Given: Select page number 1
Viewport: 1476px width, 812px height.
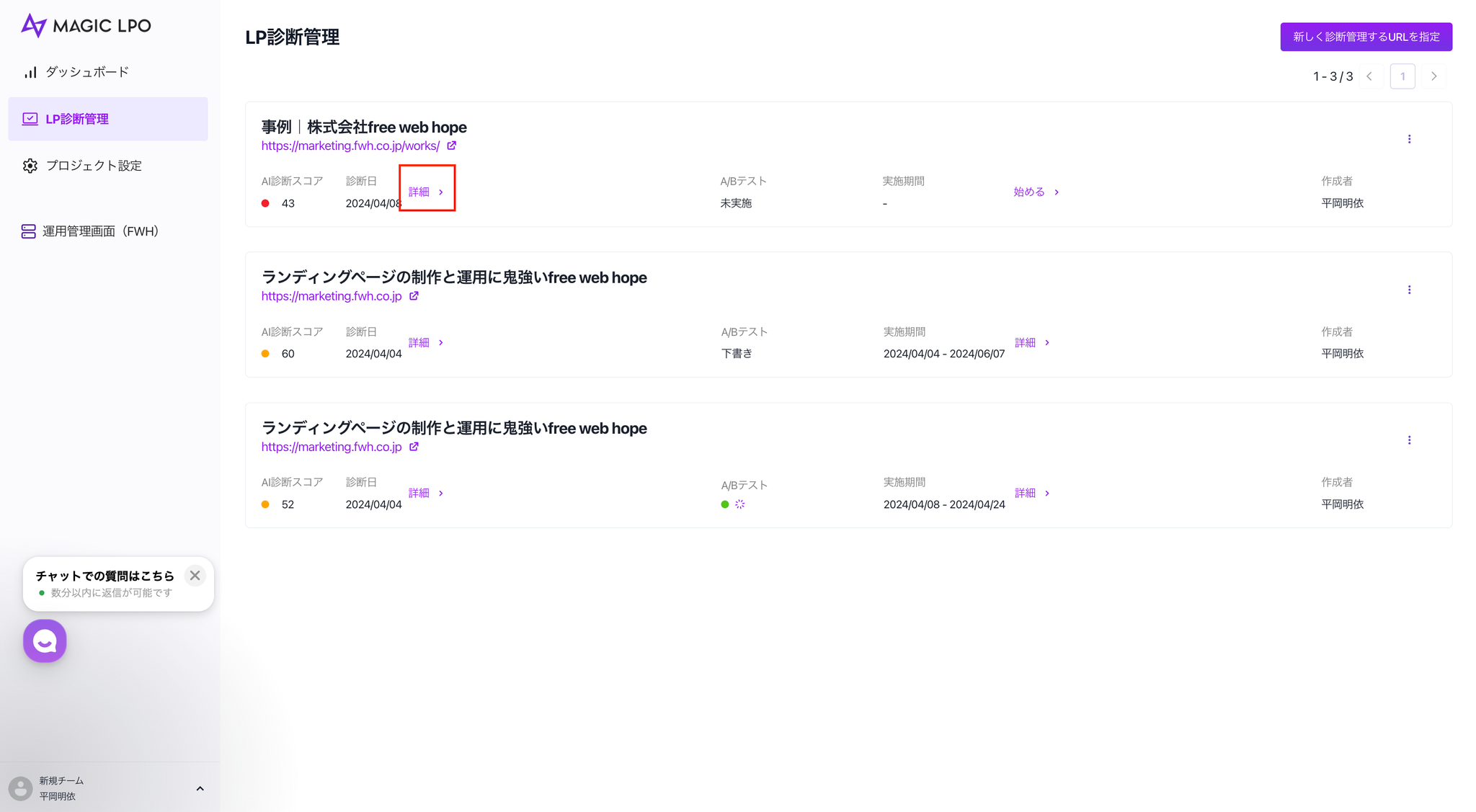Looking at the screenshot, I should 1402,76.
